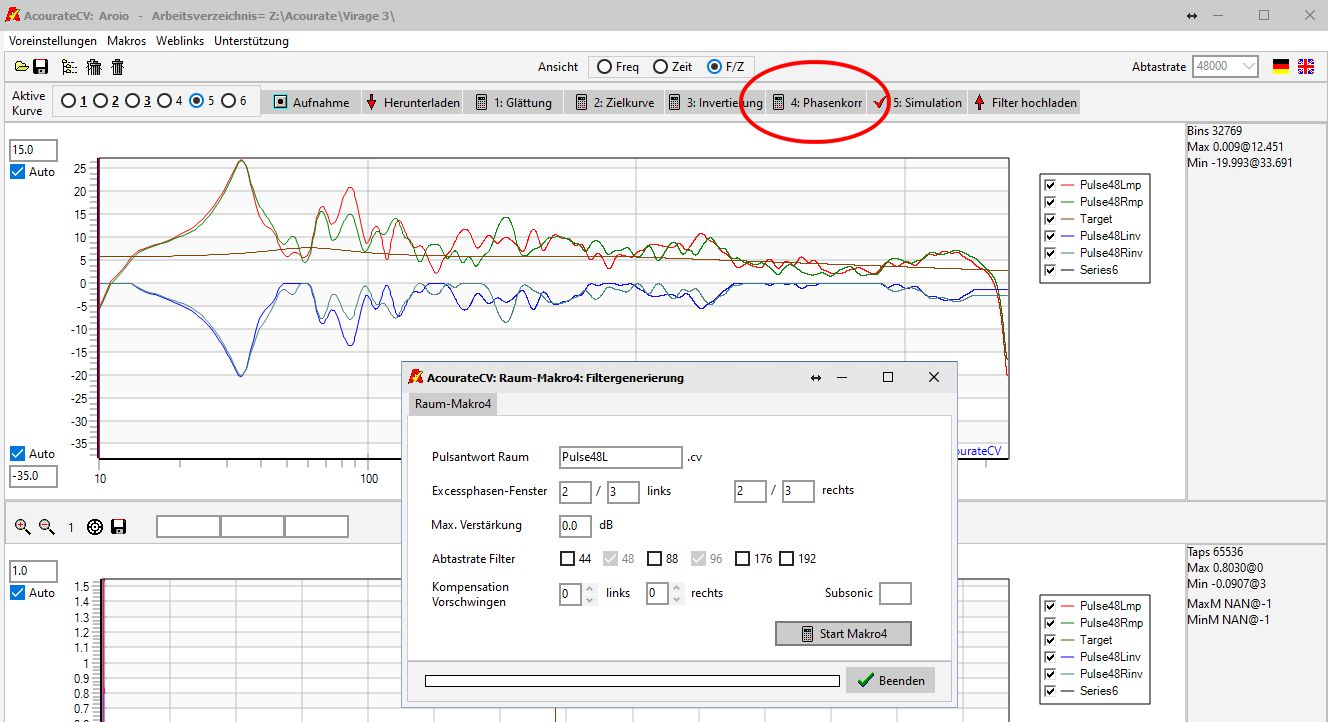Zoom in with the magnifier plus icon
The image size is (1328, 722).
point(23,526)
